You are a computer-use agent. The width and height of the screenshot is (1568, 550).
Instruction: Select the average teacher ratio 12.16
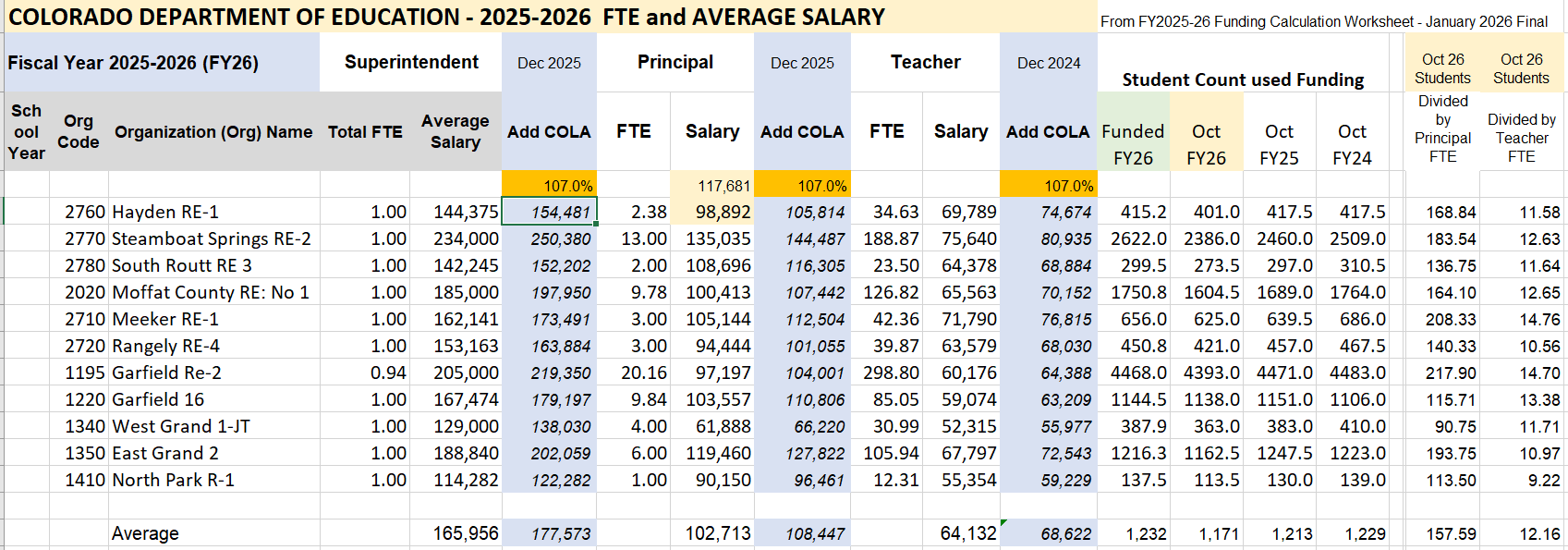[1522, 533]
